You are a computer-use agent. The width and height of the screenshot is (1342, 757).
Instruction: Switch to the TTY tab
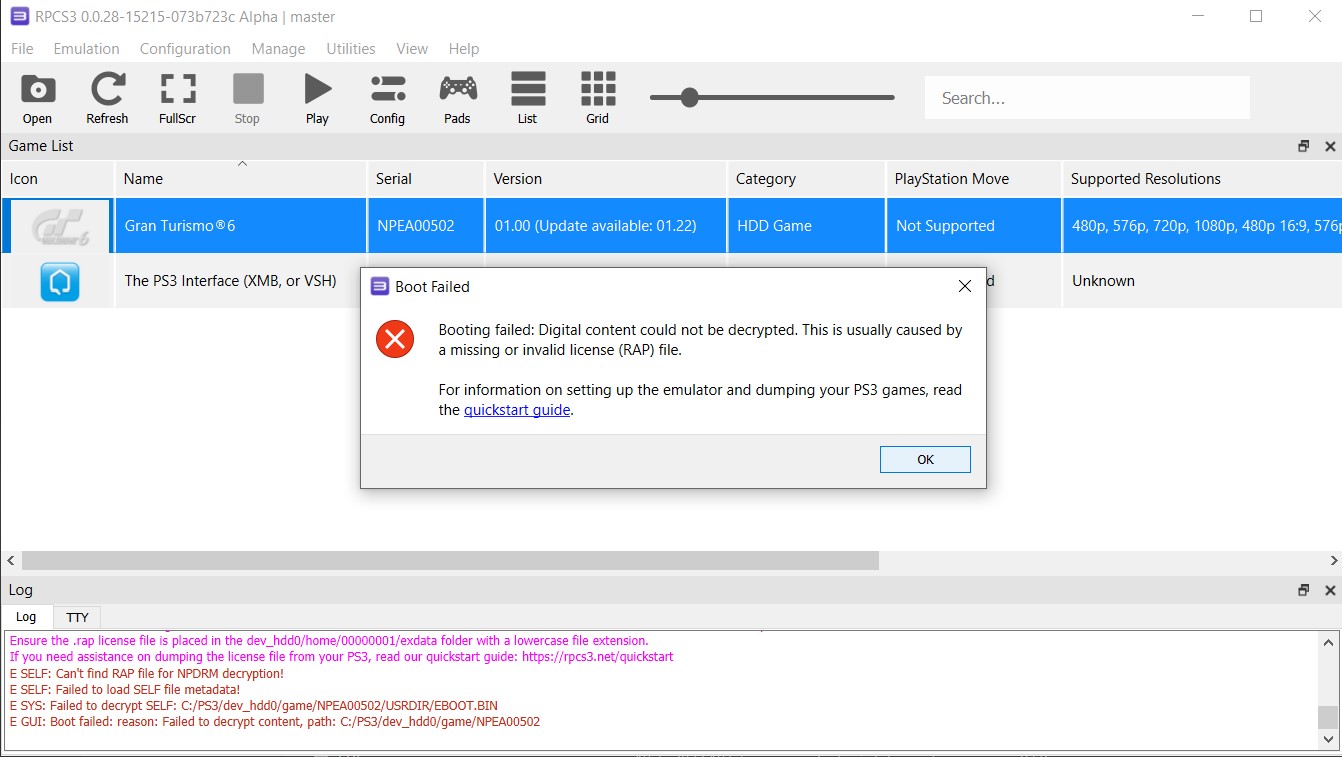coord(77,617)
